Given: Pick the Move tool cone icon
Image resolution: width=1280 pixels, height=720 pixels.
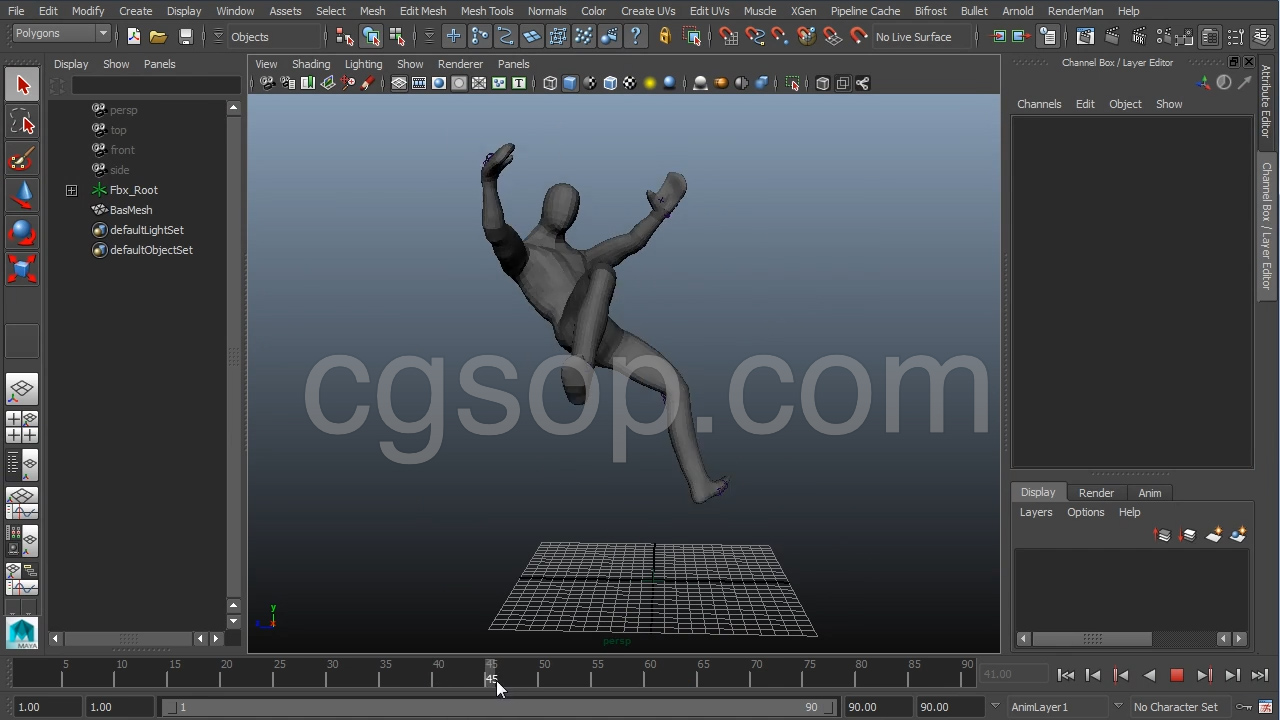Looking at the screenshot, I should [22, 196].
